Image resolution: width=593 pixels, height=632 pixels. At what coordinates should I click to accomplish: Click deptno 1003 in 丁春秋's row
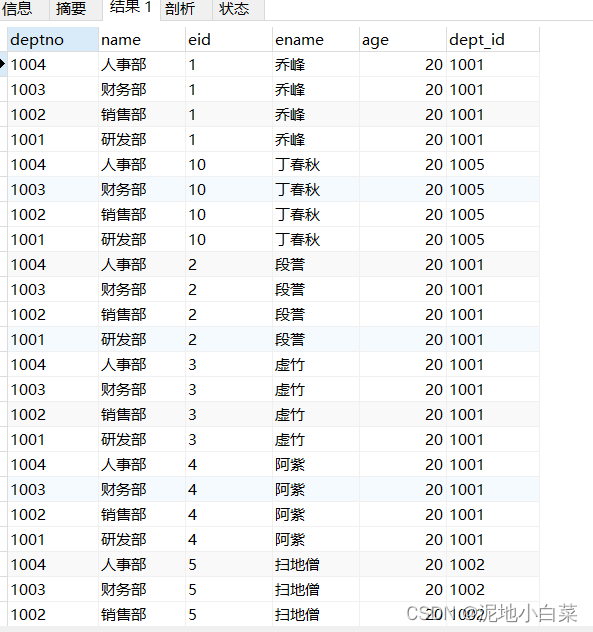pos(53,189)
